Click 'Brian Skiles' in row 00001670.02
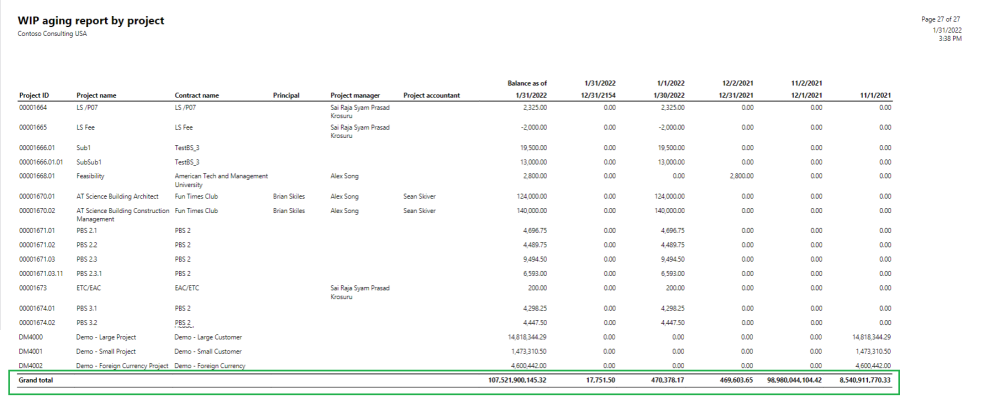 [289, 211]
